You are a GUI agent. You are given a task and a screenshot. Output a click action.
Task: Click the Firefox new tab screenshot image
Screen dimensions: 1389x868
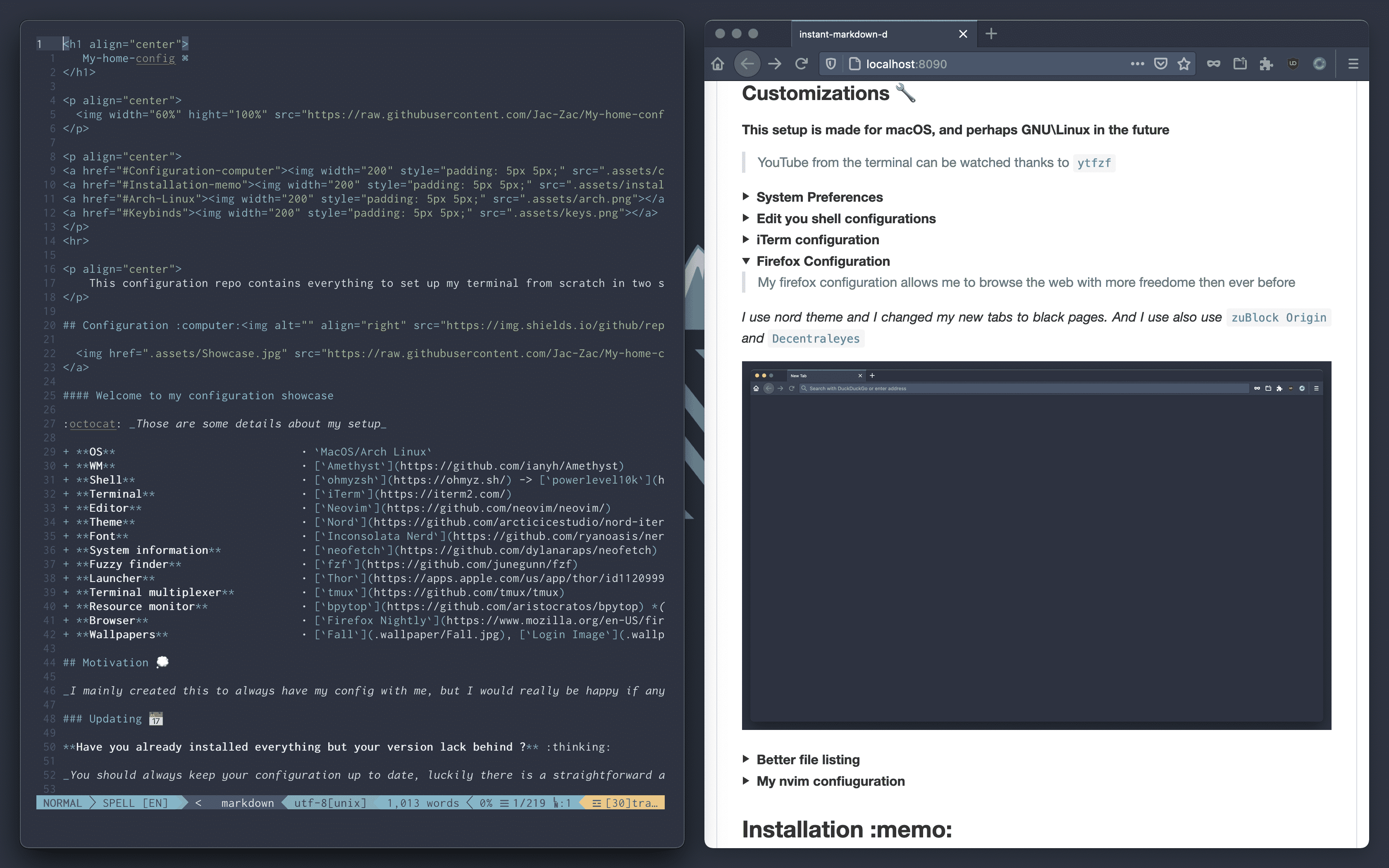point(1036,545)
